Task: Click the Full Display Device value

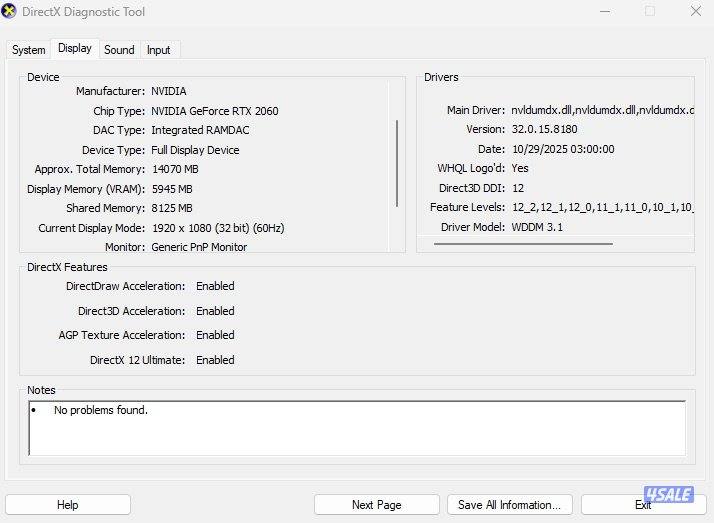Action: coord(195,150)
